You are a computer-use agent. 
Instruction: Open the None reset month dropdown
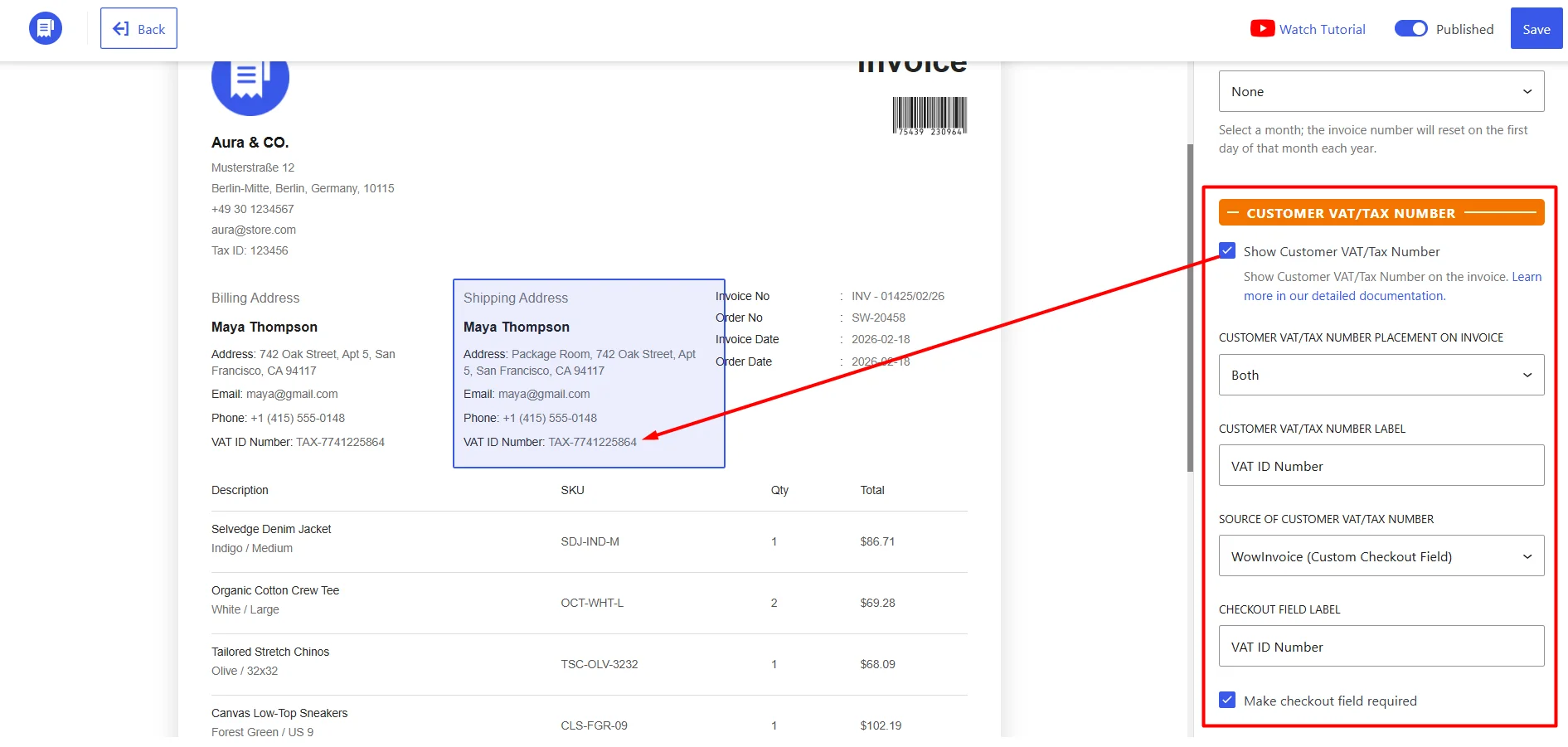[x=1381, y=91]
